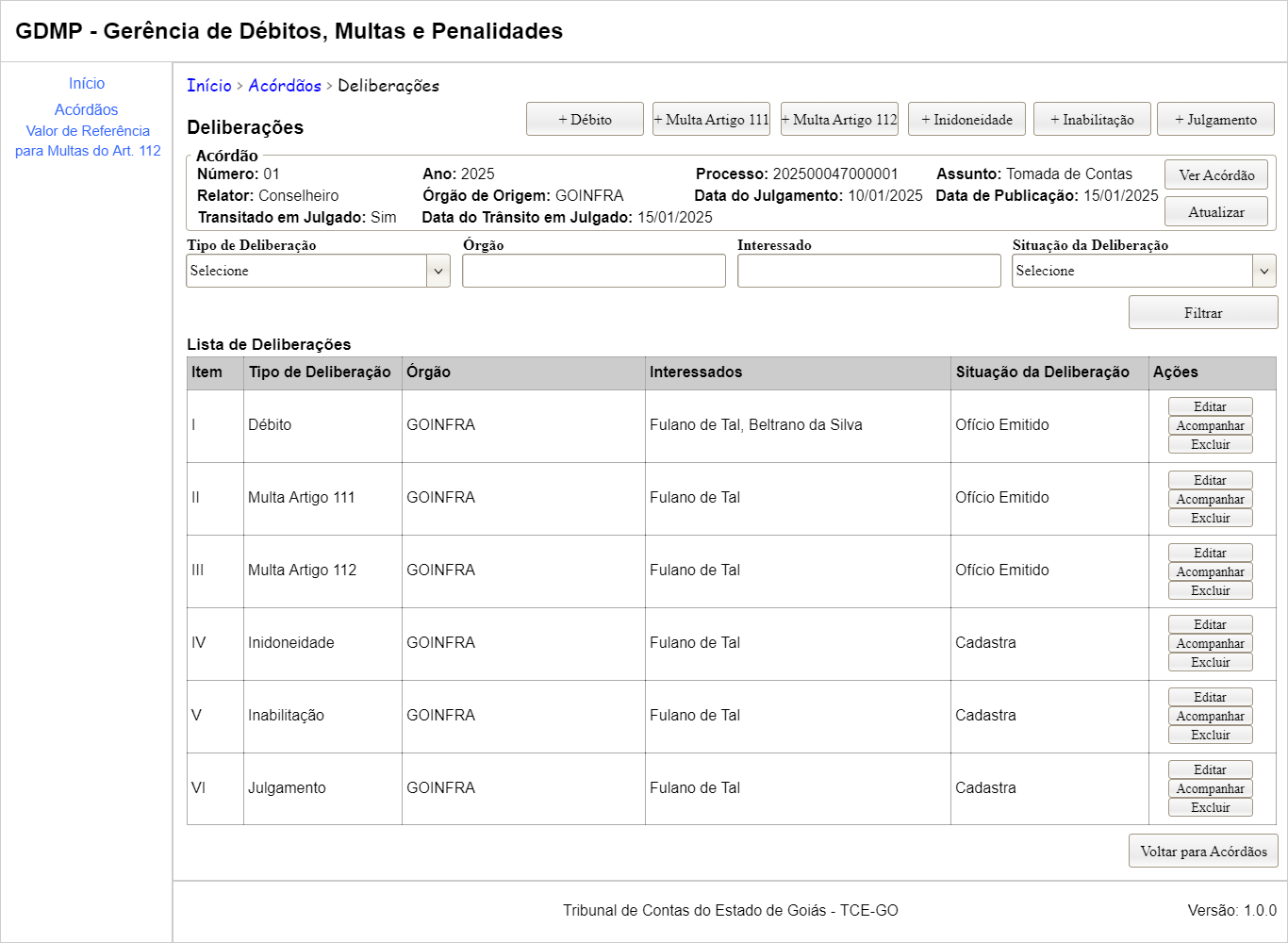Image resolution: width=1288 pixels, height=943 pixels.
Task: Add a new Multa Artigo 111
Action: pyautogui.click(x=711, y=120)
